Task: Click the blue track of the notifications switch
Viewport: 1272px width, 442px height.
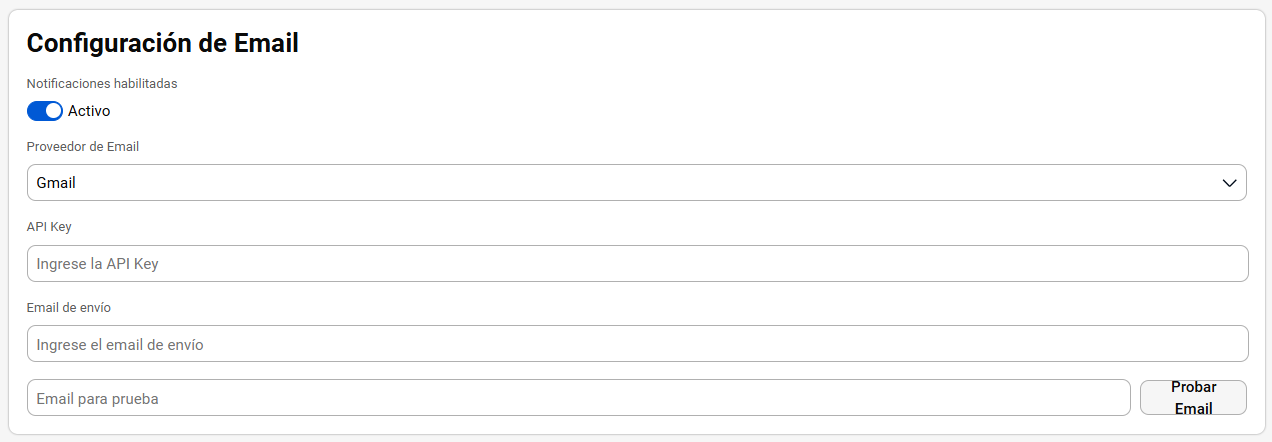Action: (x=36, y=111)
